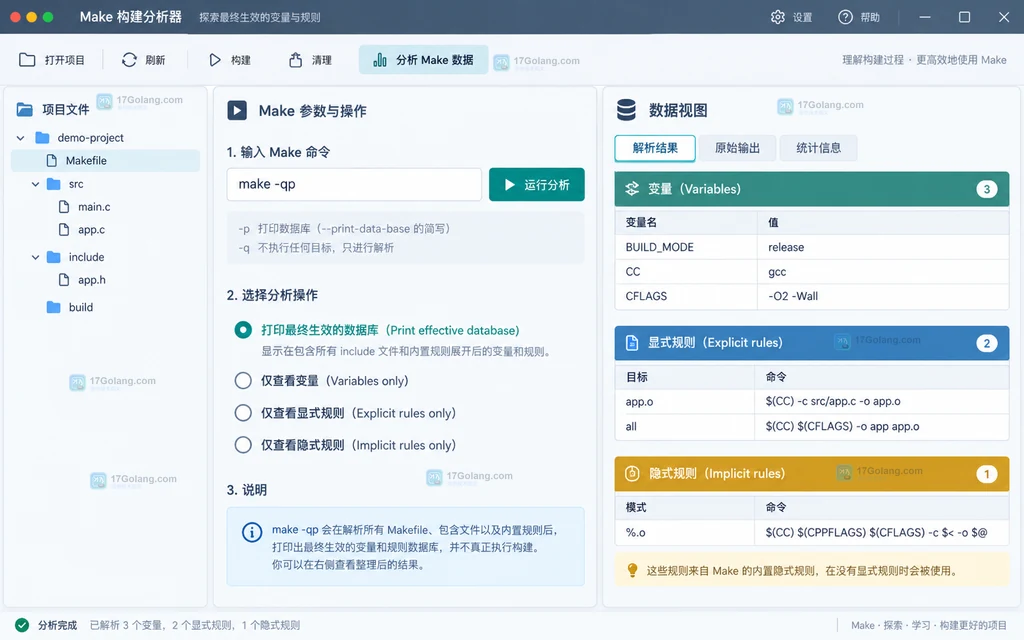Click the 分析 Make 数据 chart icon
The width and height of the screenshot is (1024, 640).
[x=379, y=60]
